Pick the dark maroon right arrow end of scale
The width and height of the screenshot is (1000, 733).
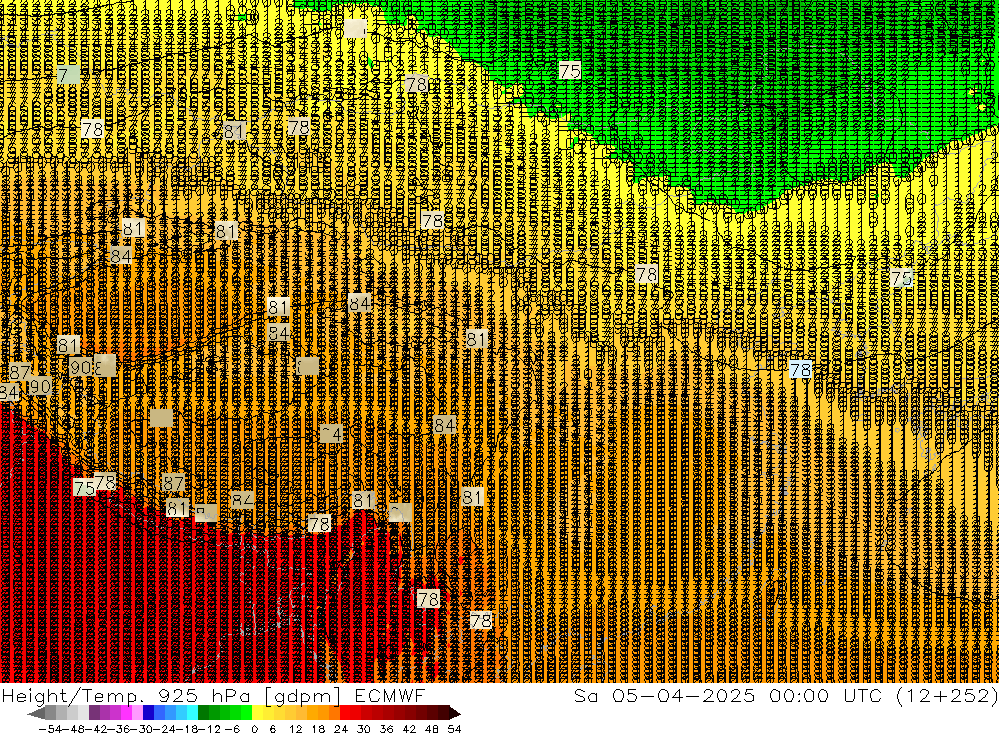pos(454,713)
